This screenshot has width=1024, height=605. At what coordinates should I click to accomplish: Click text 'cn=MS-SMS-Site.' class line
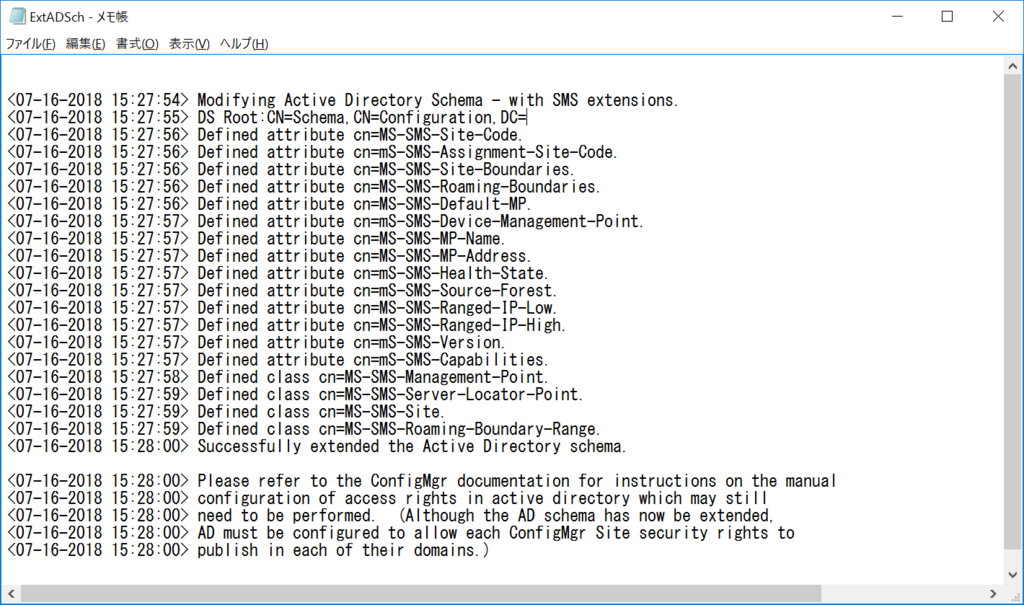pos(381,412)
